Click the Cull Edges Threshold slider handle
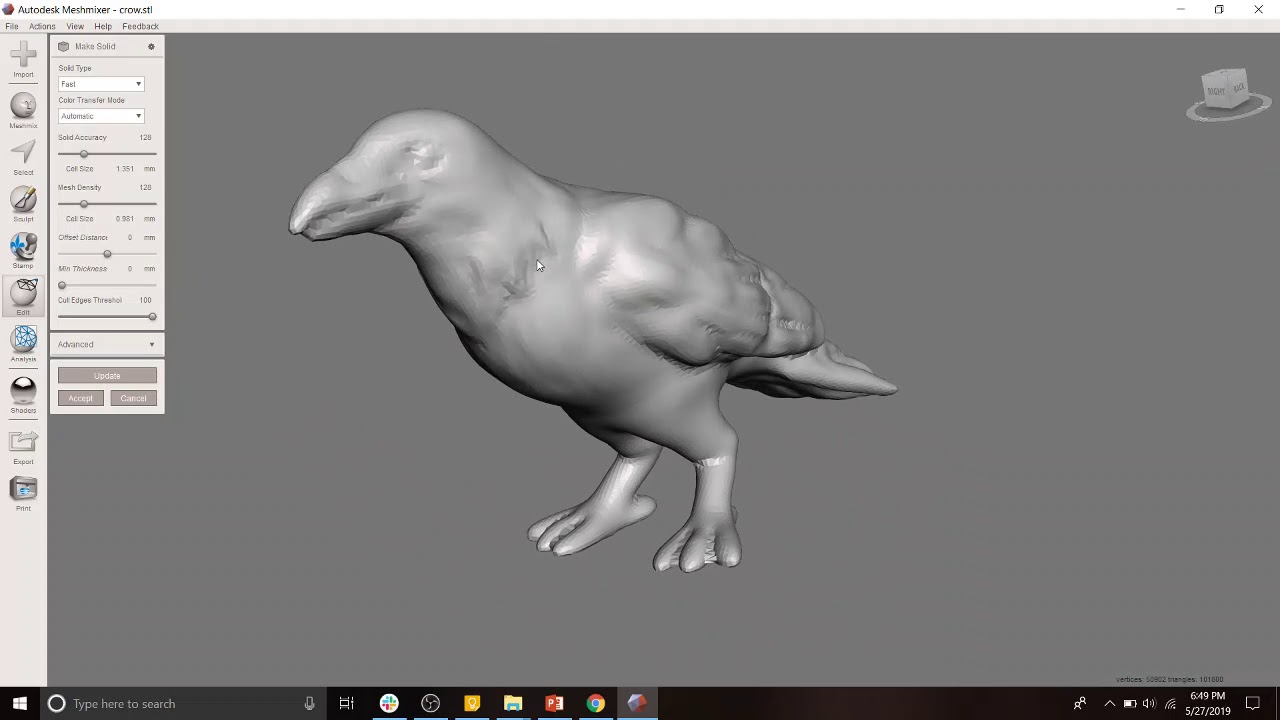Image resolution: width=1280 pixels, height=720 pixels. point(152,317)
